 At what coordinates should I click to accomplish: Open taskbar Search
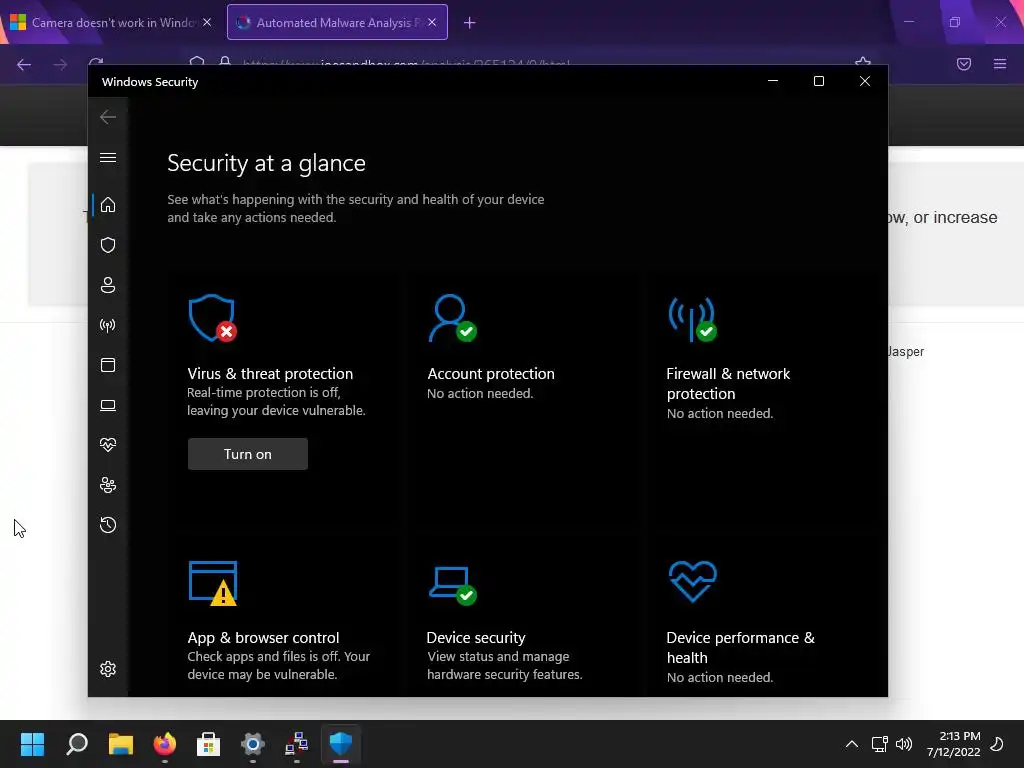pos(77,744)
